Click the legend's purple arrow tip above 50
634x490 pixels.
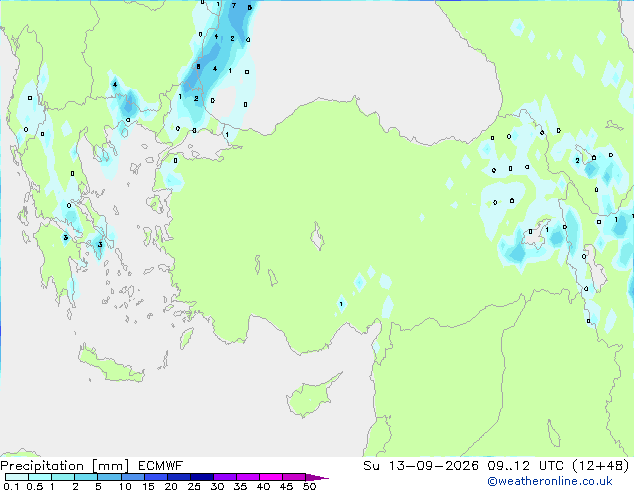pos(317,477)
